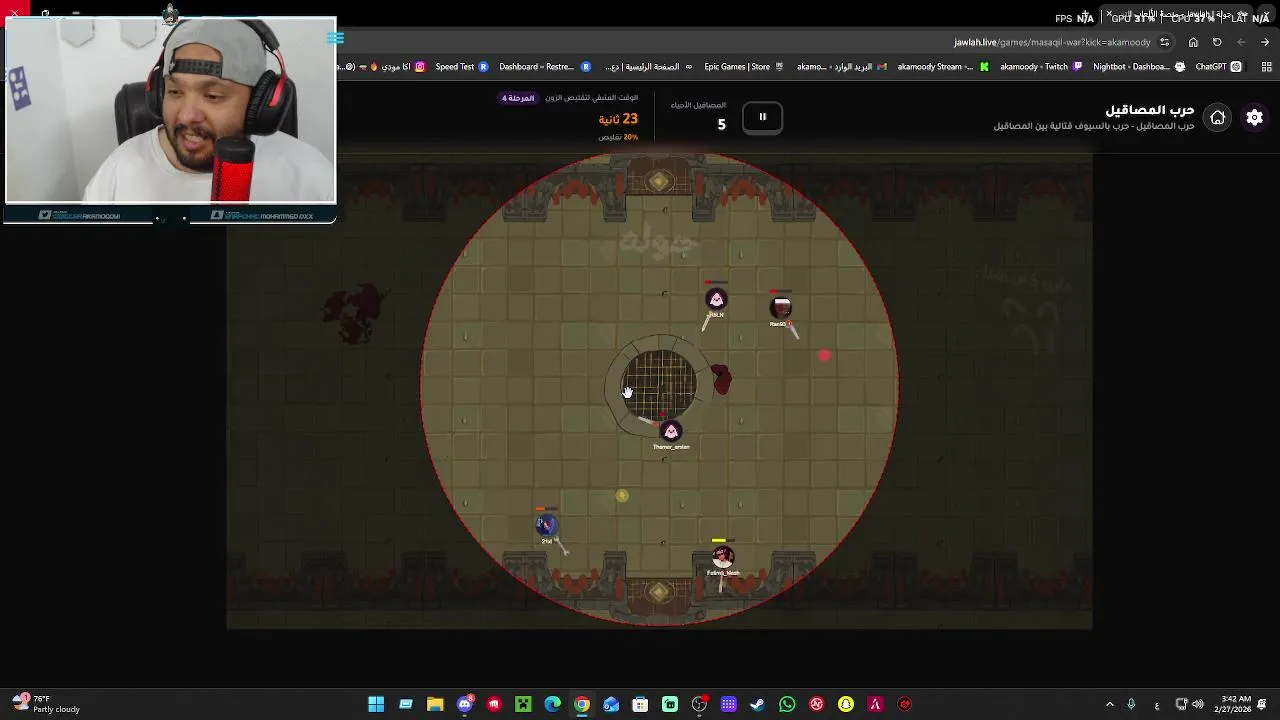Open Steam from the taskbar
Image resolution: width=1280 pixels, height=720 pixels.
point(758,704)
